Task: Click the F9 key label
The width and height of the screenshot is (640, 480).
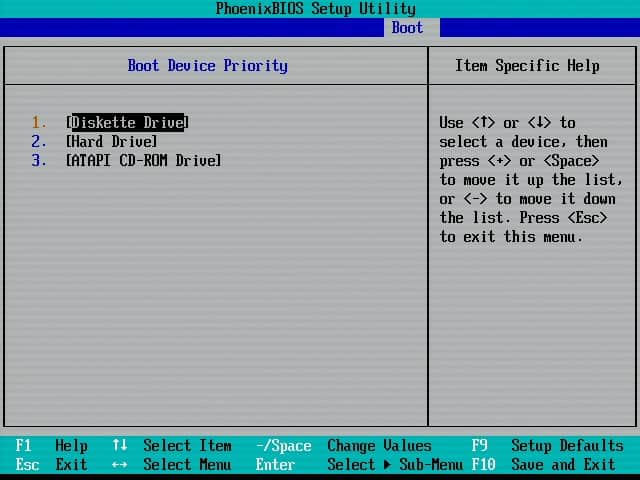Action: tap(480, 445)
